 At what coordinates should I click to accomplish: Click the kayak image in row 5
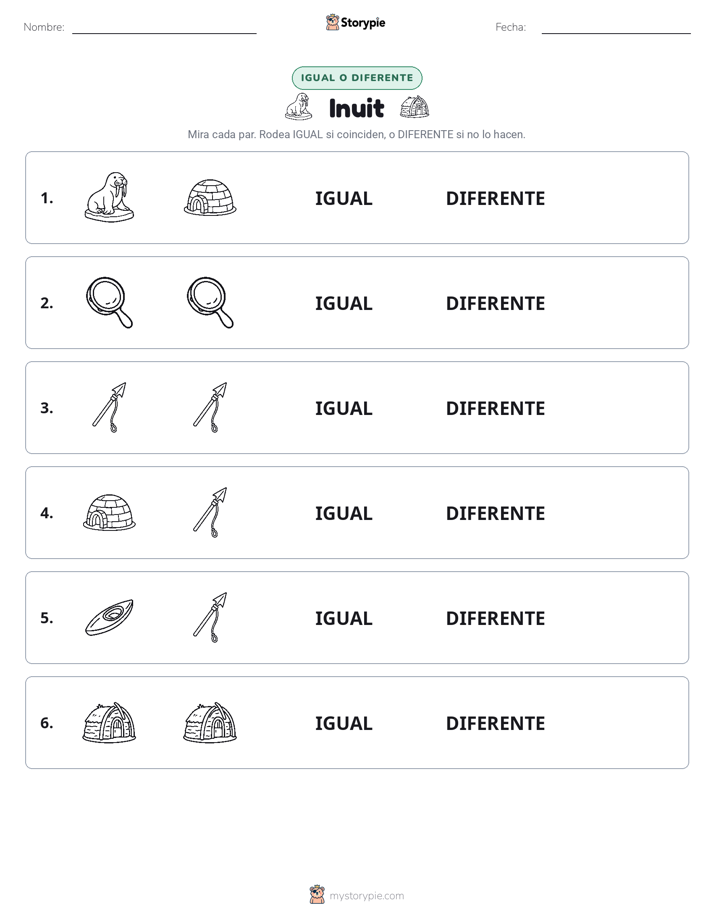pos(109,617)
